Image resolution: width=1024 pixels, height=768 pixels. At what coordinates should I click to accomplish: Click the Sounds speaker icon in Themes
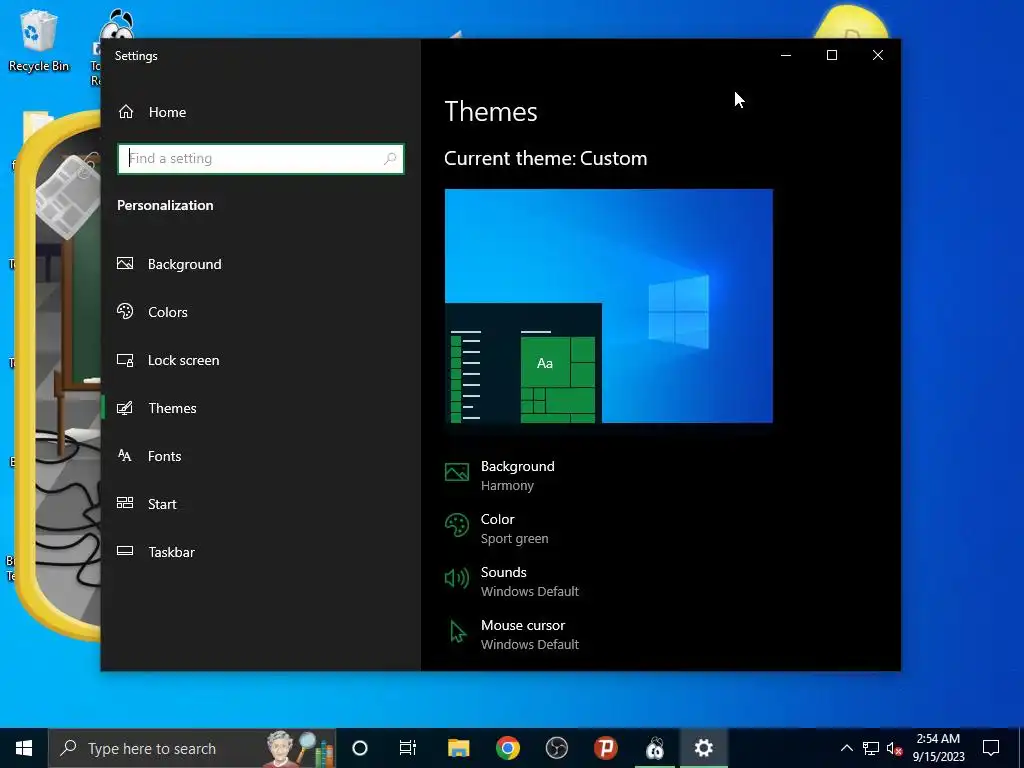pos(457,578)
